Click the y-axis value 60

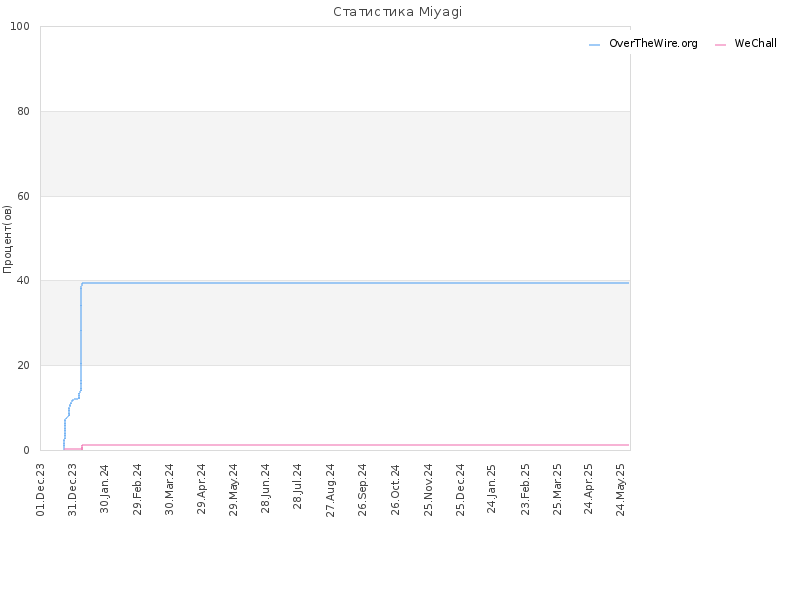(x=23, y=196)
